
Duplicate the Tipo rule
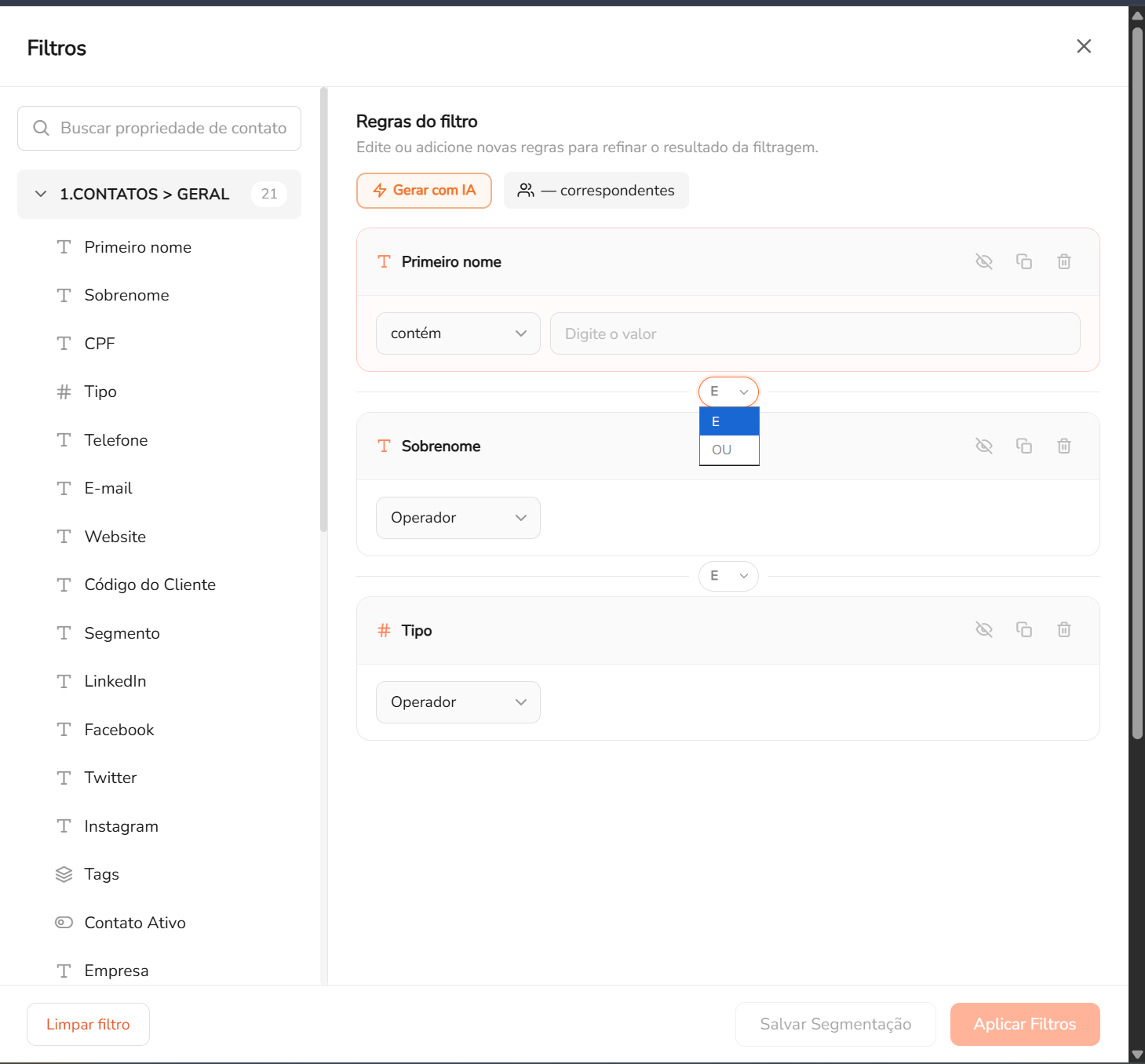(1024, 629)
